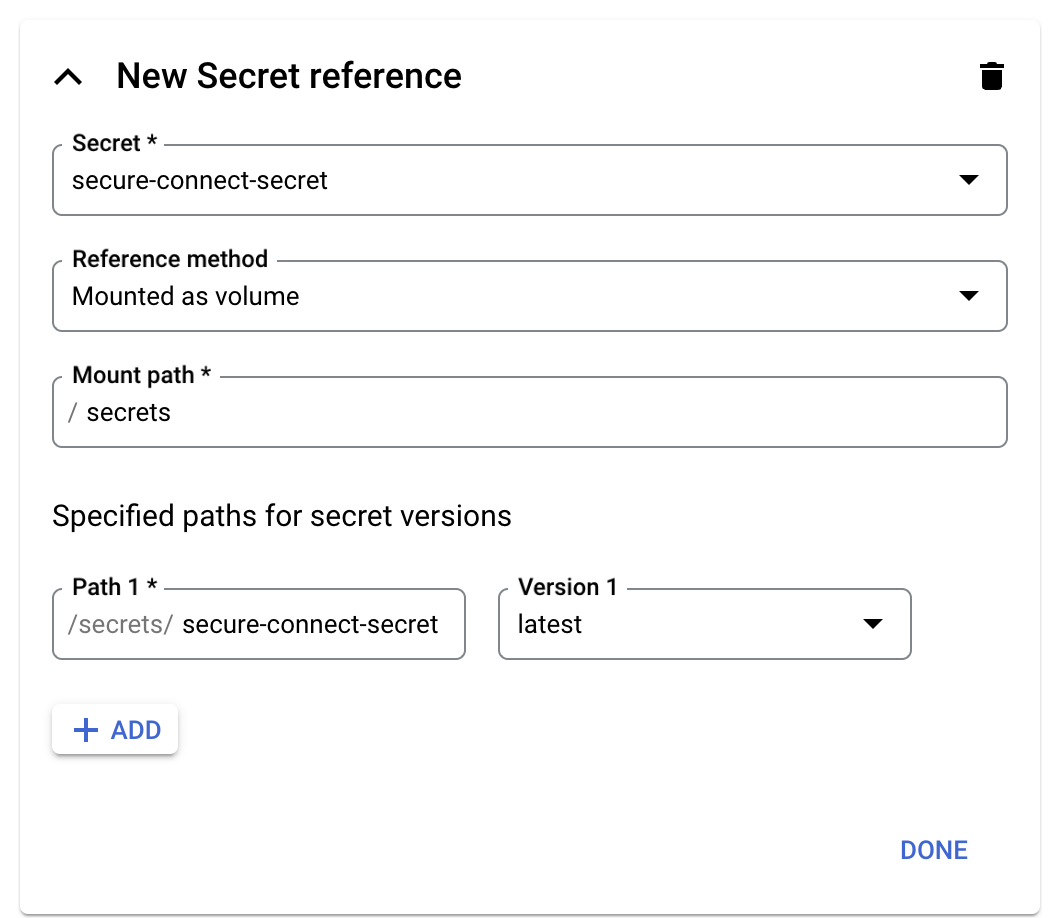The width and height of the screenshot is (1060, 918).
Task: Click the Mount path input field
Action: [400, 412]
